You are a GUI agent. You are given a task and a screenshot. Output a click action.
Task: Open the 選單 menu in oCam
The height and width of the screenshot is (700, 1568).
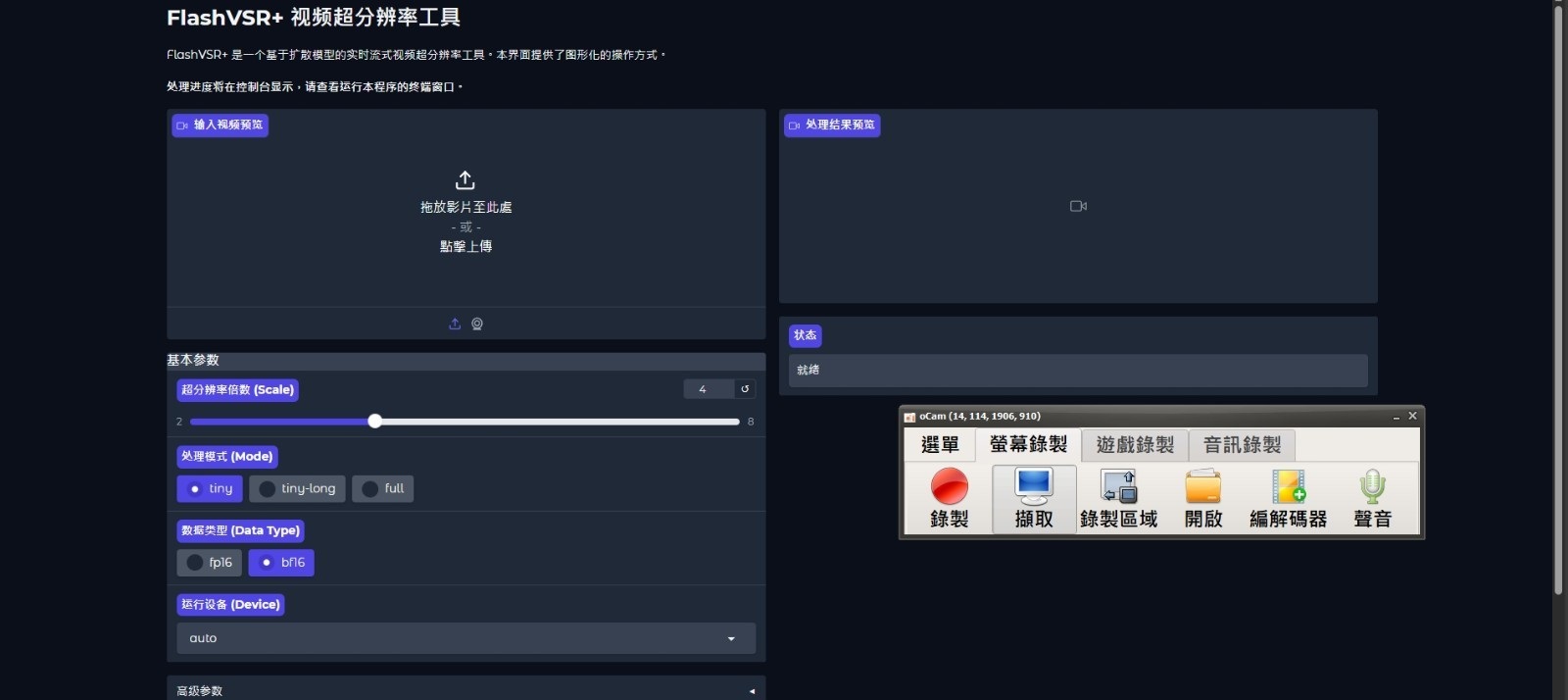click(940, 445)
